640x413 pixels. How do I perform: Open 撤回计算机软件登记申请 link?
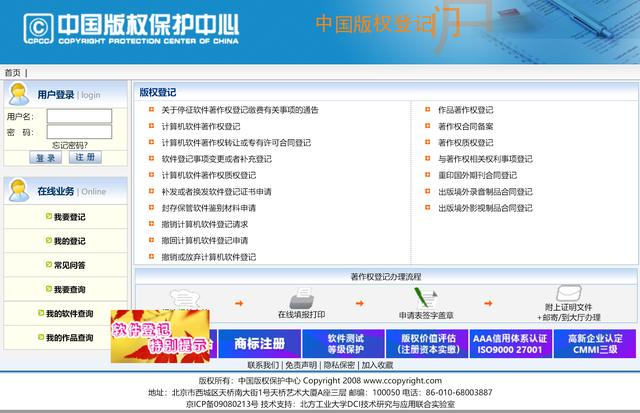[205, 240]
